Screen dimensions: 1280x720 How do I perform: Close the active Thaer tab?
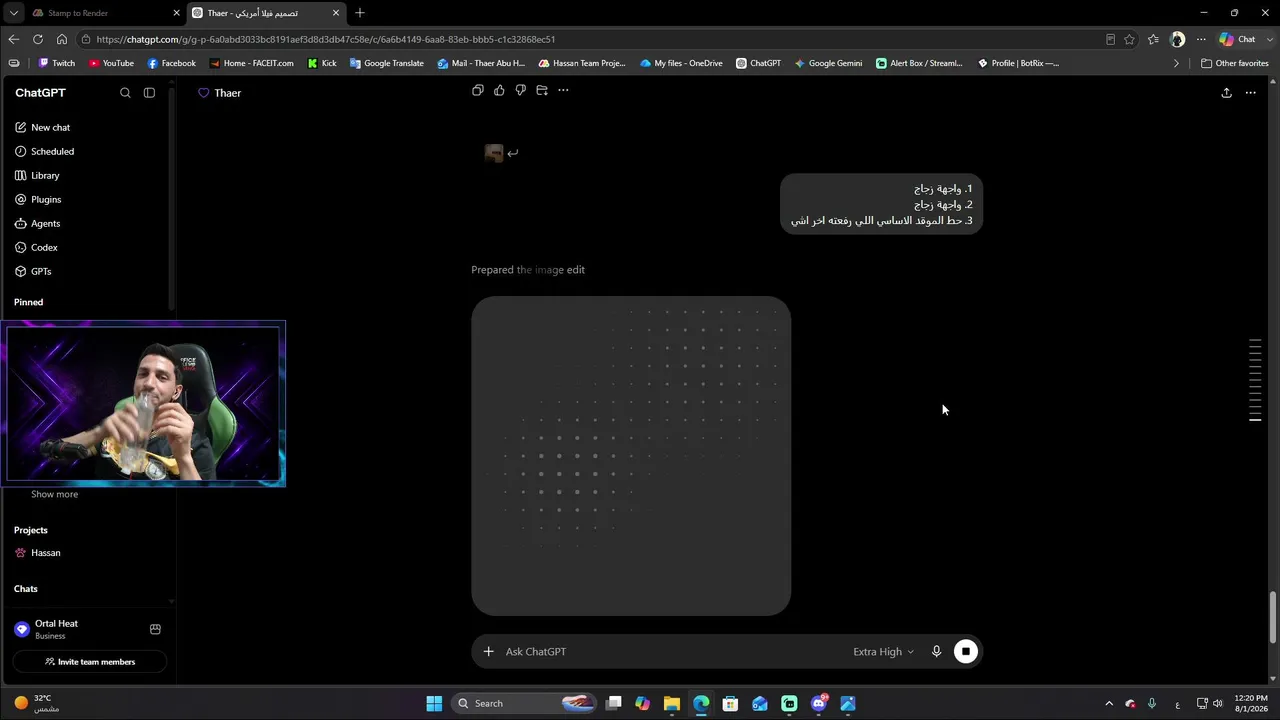click(336, 13)
